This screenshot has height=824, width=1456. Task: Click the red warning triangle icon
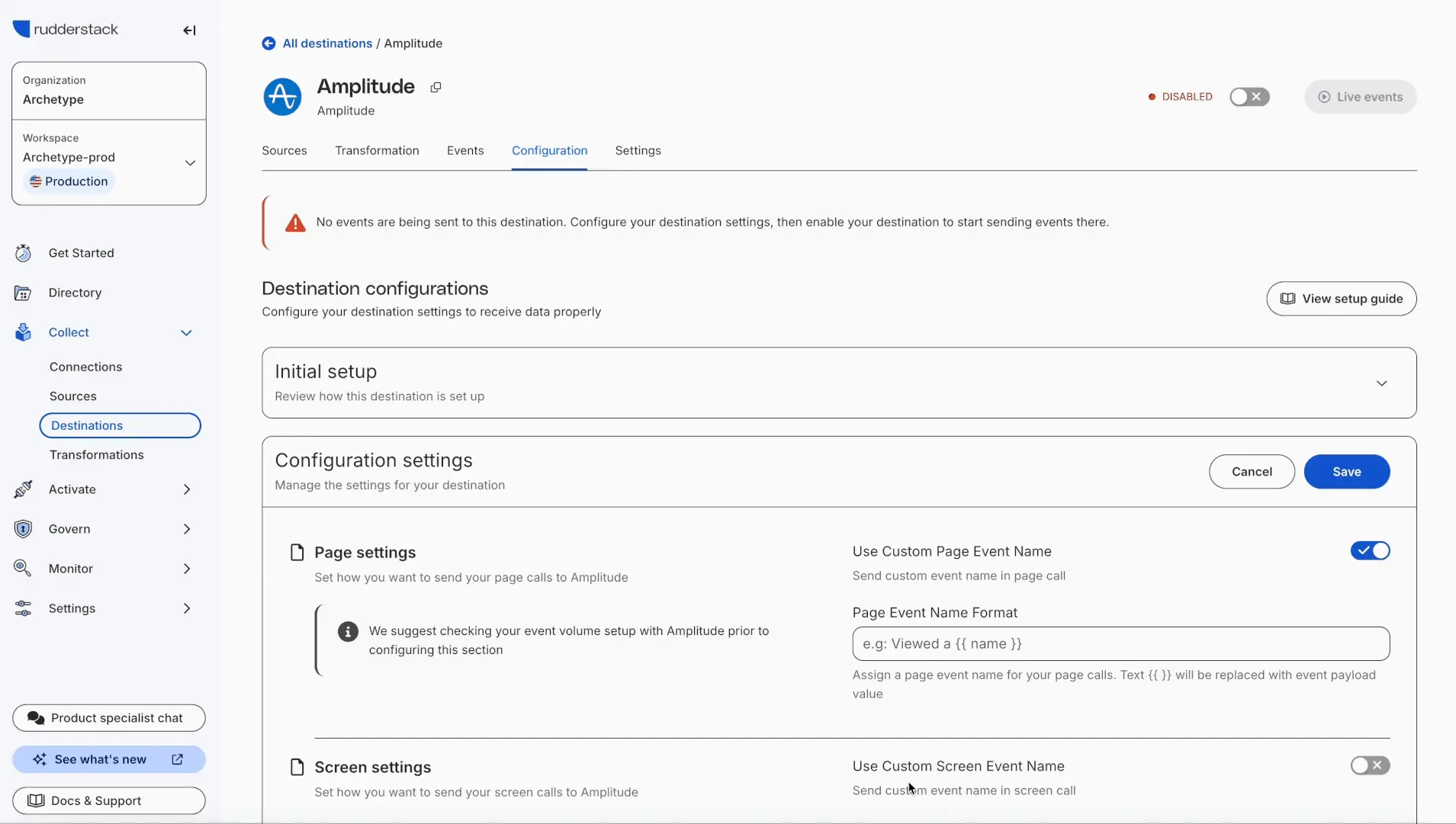[x=295, y=223]
